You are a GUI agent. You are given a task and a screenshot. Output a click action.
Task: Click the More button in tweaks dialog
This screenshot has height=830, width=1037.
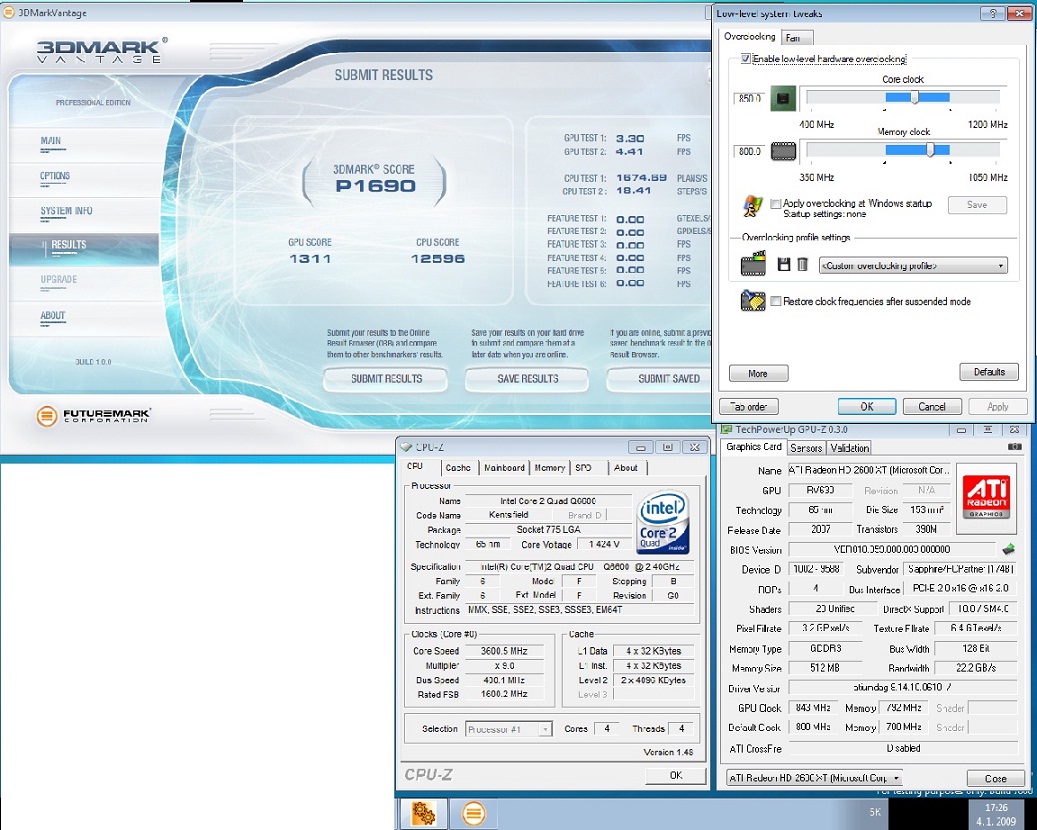coord(759,374)
